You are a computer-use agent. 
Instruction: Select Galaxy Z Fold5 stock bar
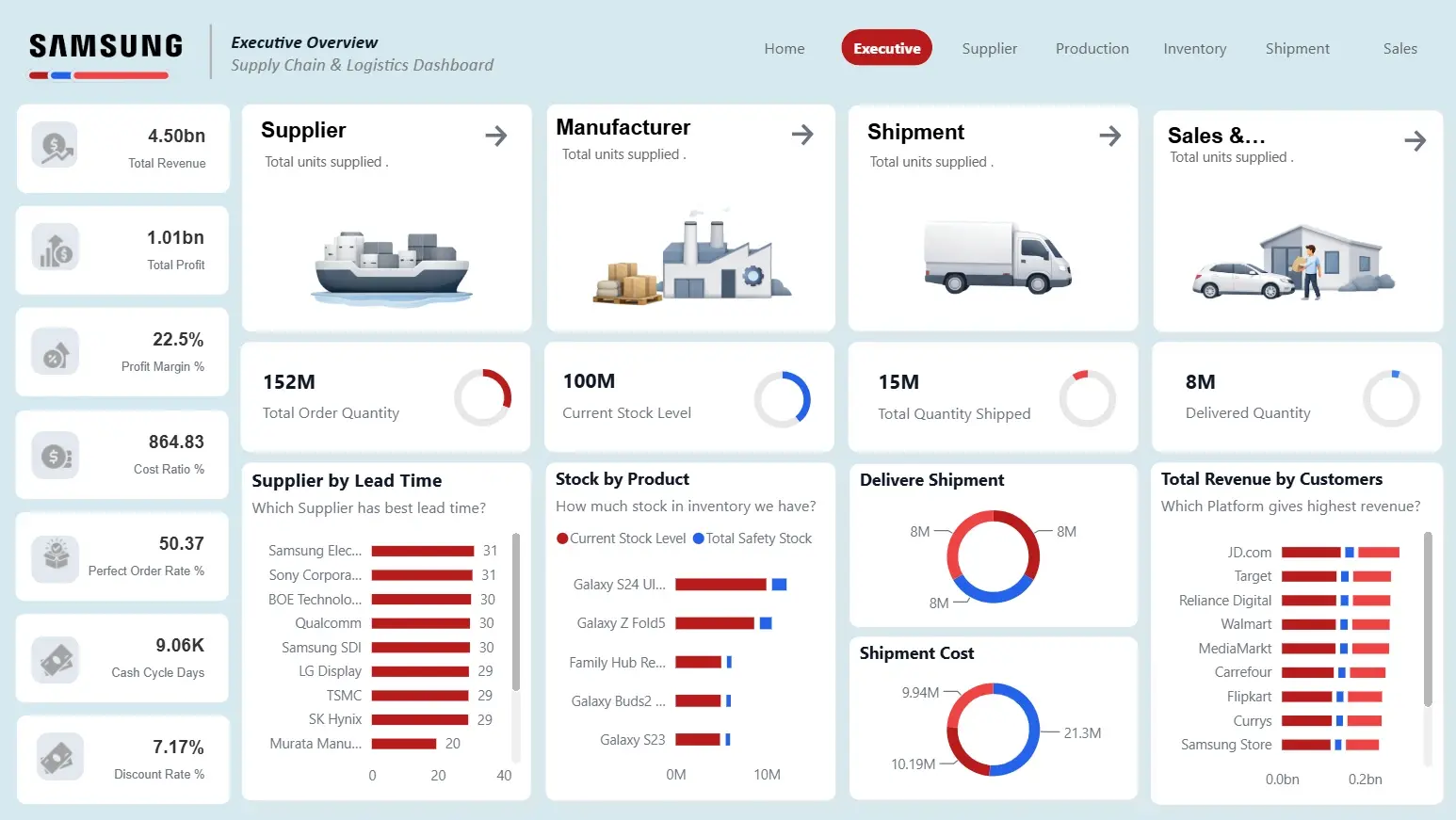(715, 623)
